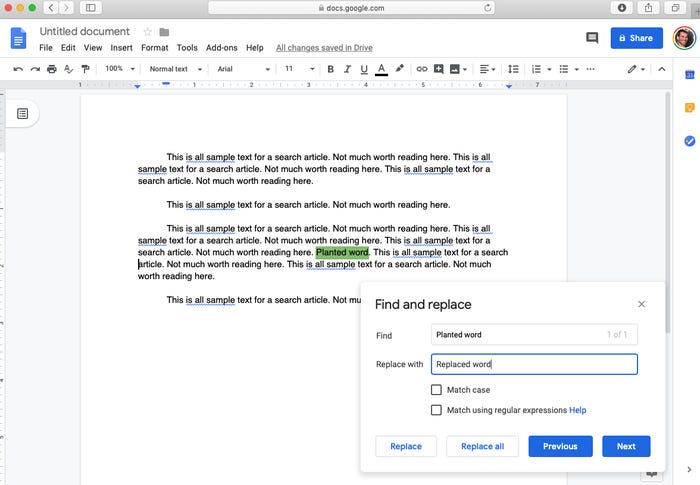Star the Untitled document
Viewport: 700px width, 485px height.
tap(147, 32)
